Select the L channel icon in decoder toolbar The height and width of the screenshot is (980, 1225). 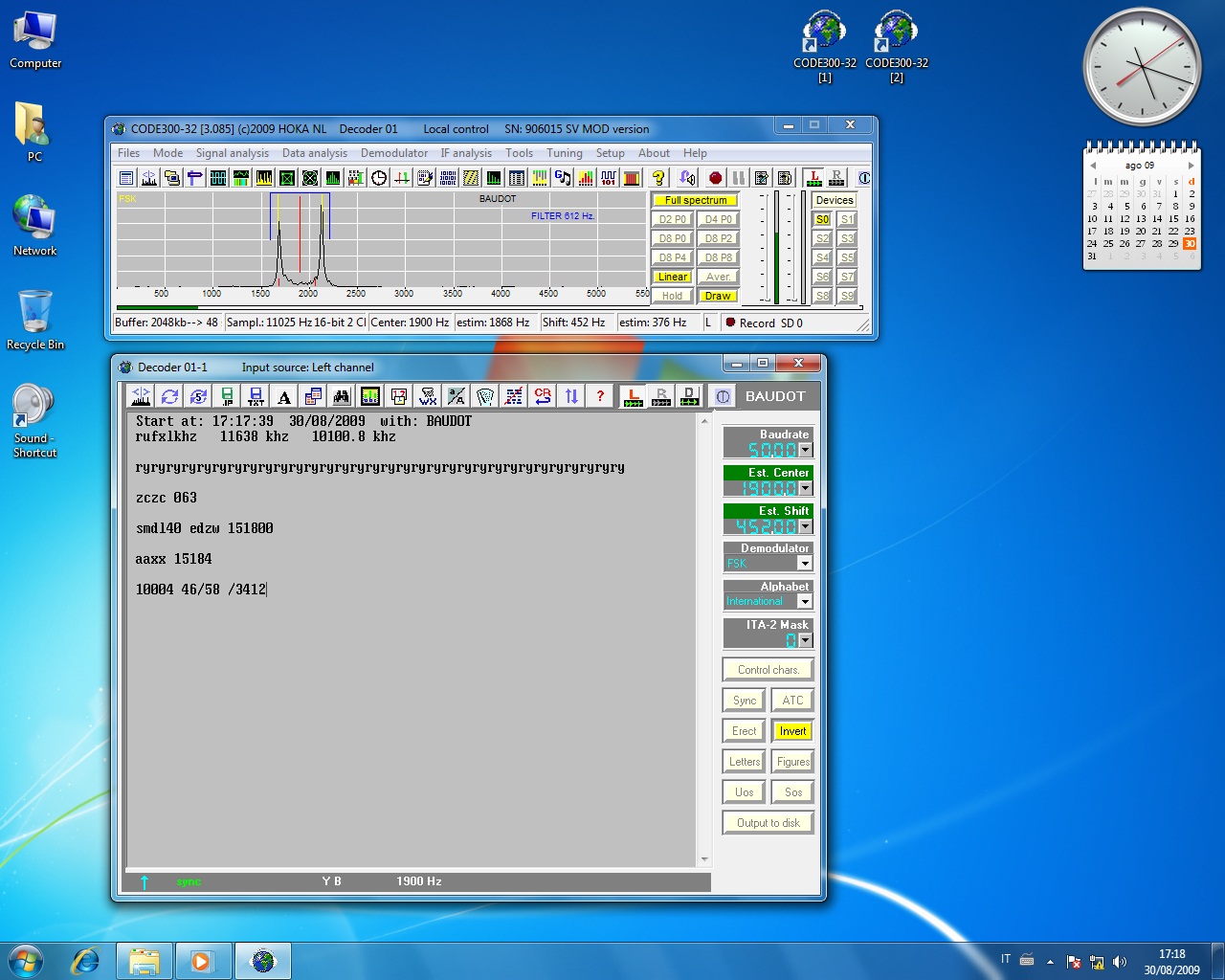pyautogui.click(x=633, y=396)
